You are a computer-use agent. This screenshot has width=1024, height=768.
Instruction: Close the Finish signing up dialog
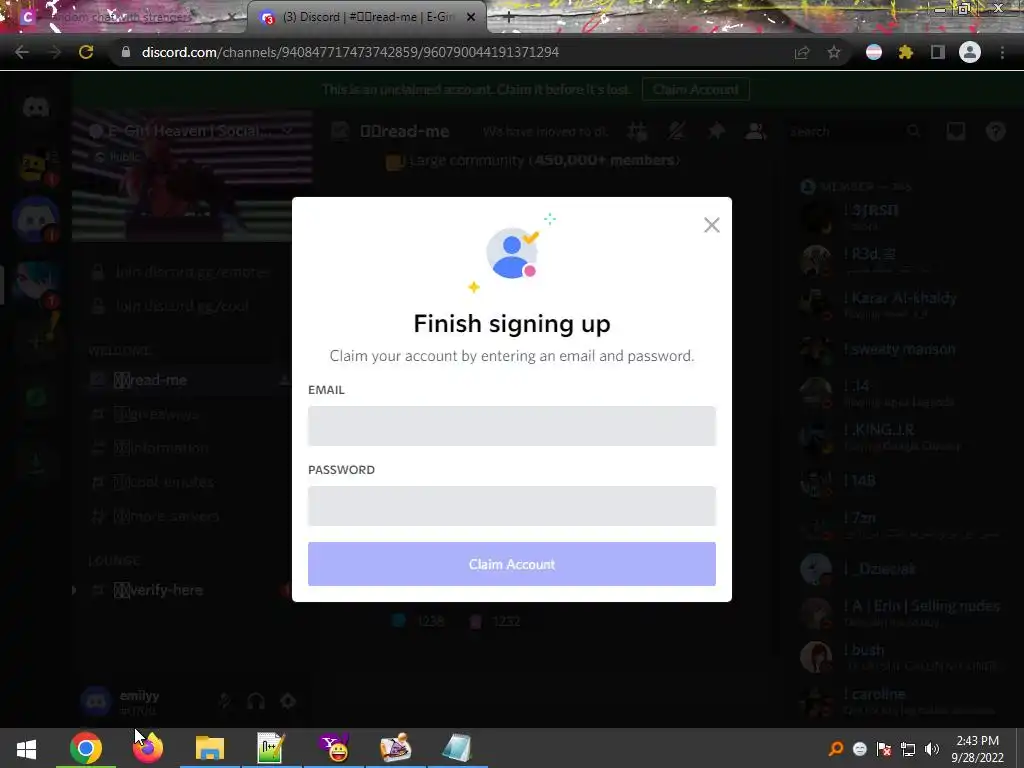pyautogui.click(x=712, y=225)
